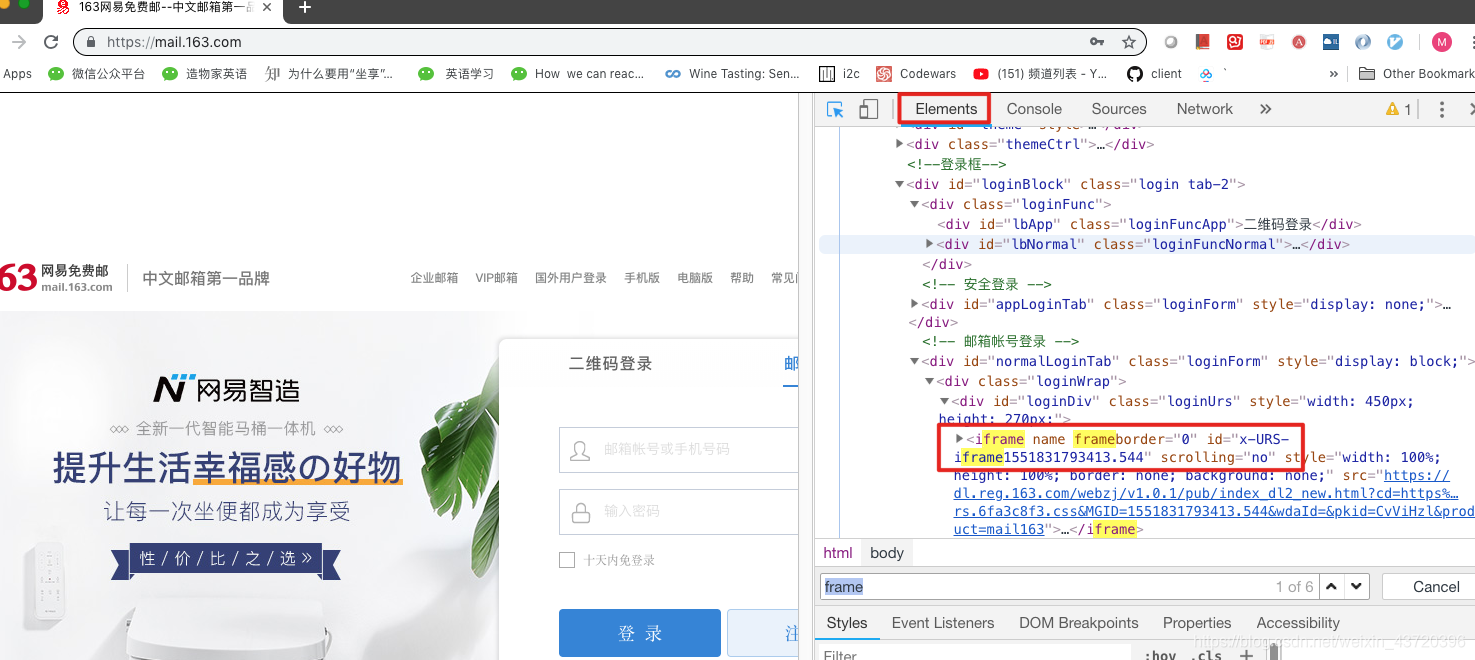
Task: Click the red square logo extension icon
Action: (x=1235, y=42)
